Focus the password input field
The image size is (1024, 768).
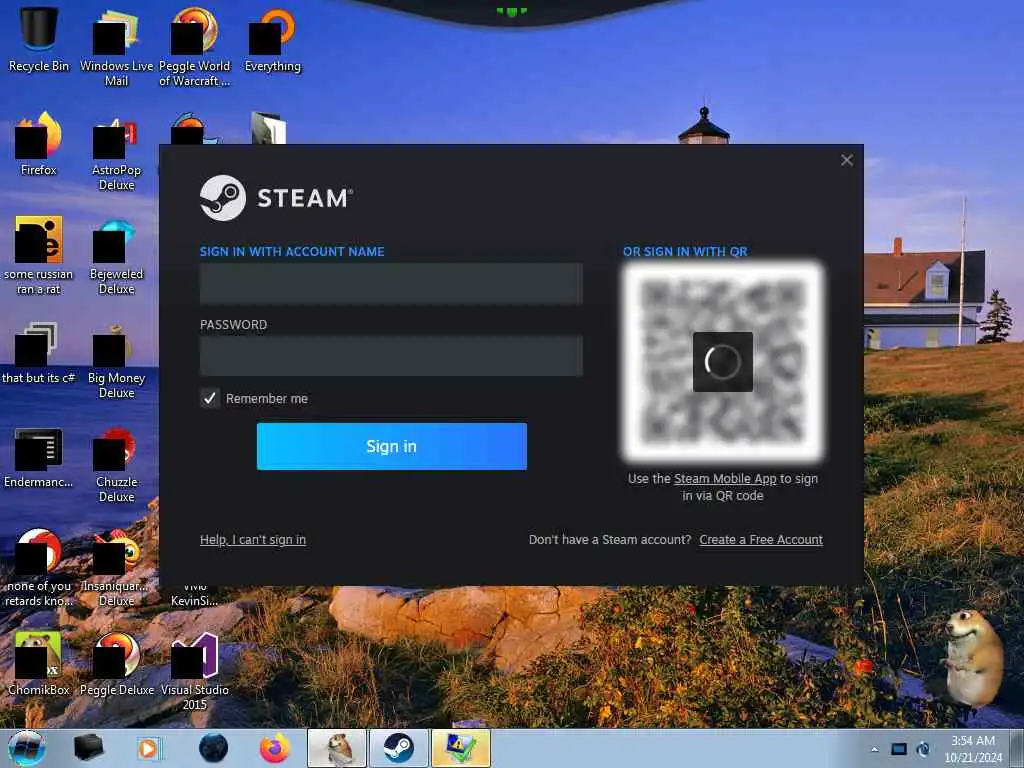click(391, 356)
